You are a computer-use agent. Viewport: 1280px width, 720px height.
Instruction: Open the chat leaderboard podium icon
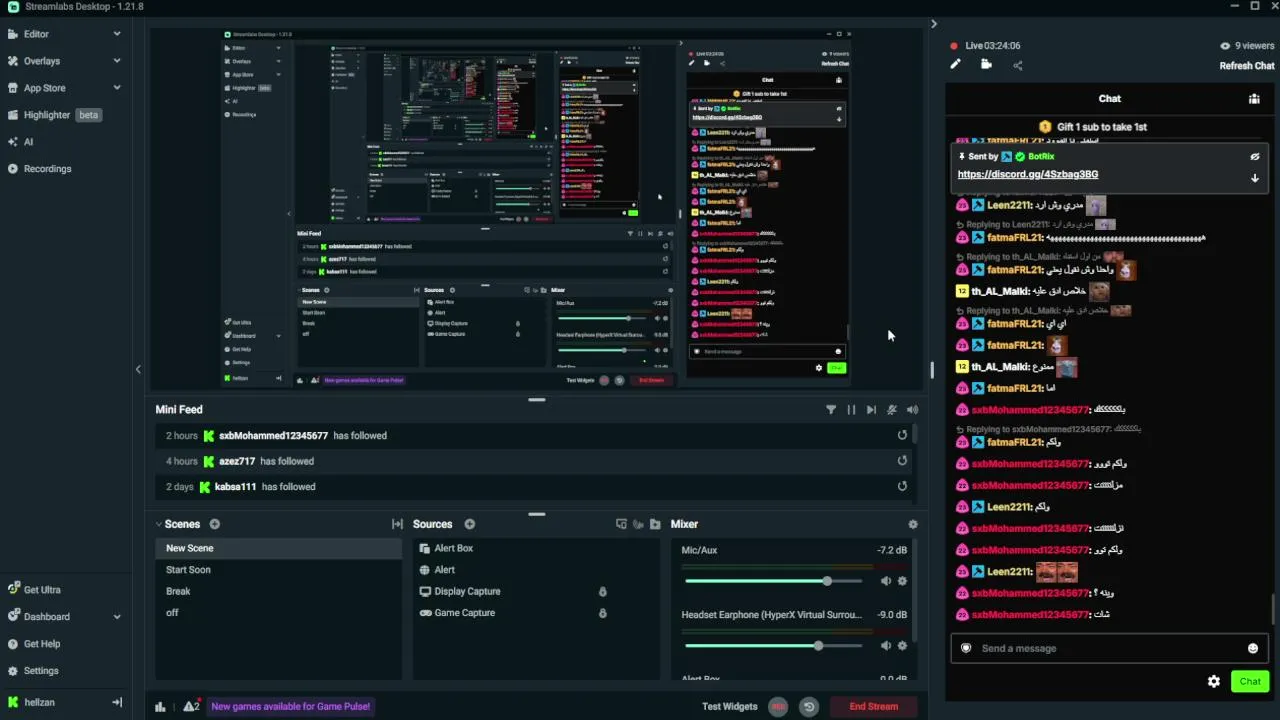pos(1254,99)
